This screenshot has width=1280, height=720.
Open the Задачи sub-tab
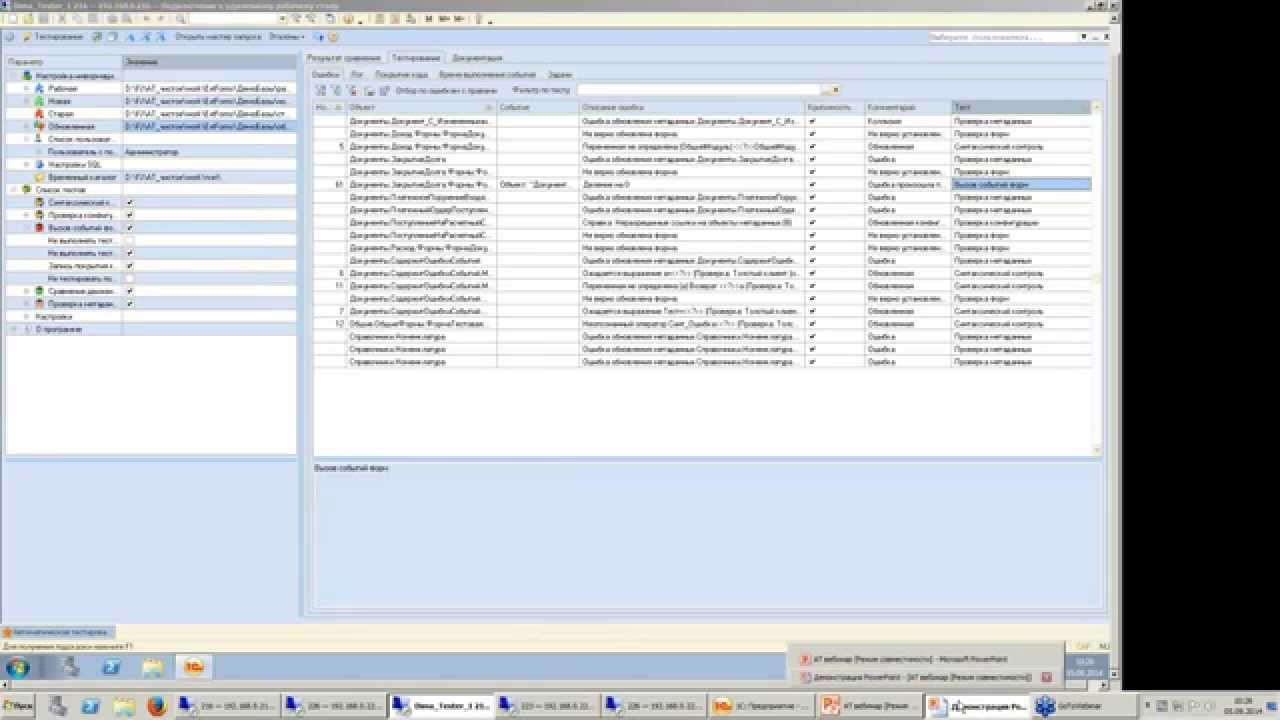coord(560,75)
